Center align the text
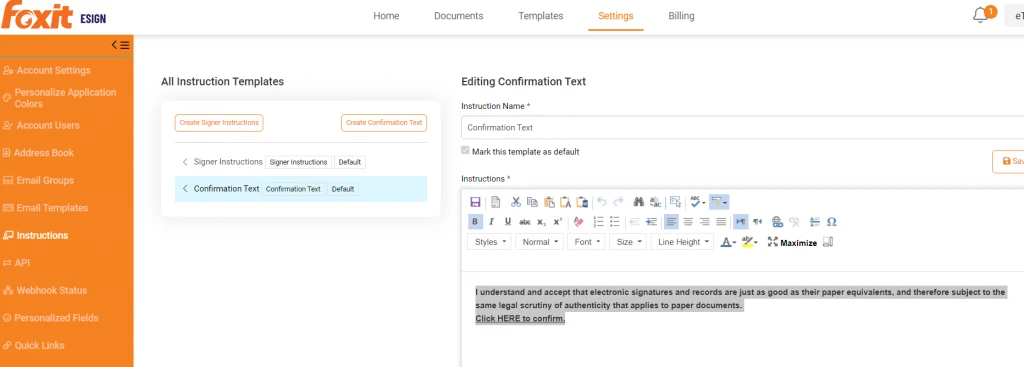This screenshot has height=367, width=1024. click(x=688, y=221)
